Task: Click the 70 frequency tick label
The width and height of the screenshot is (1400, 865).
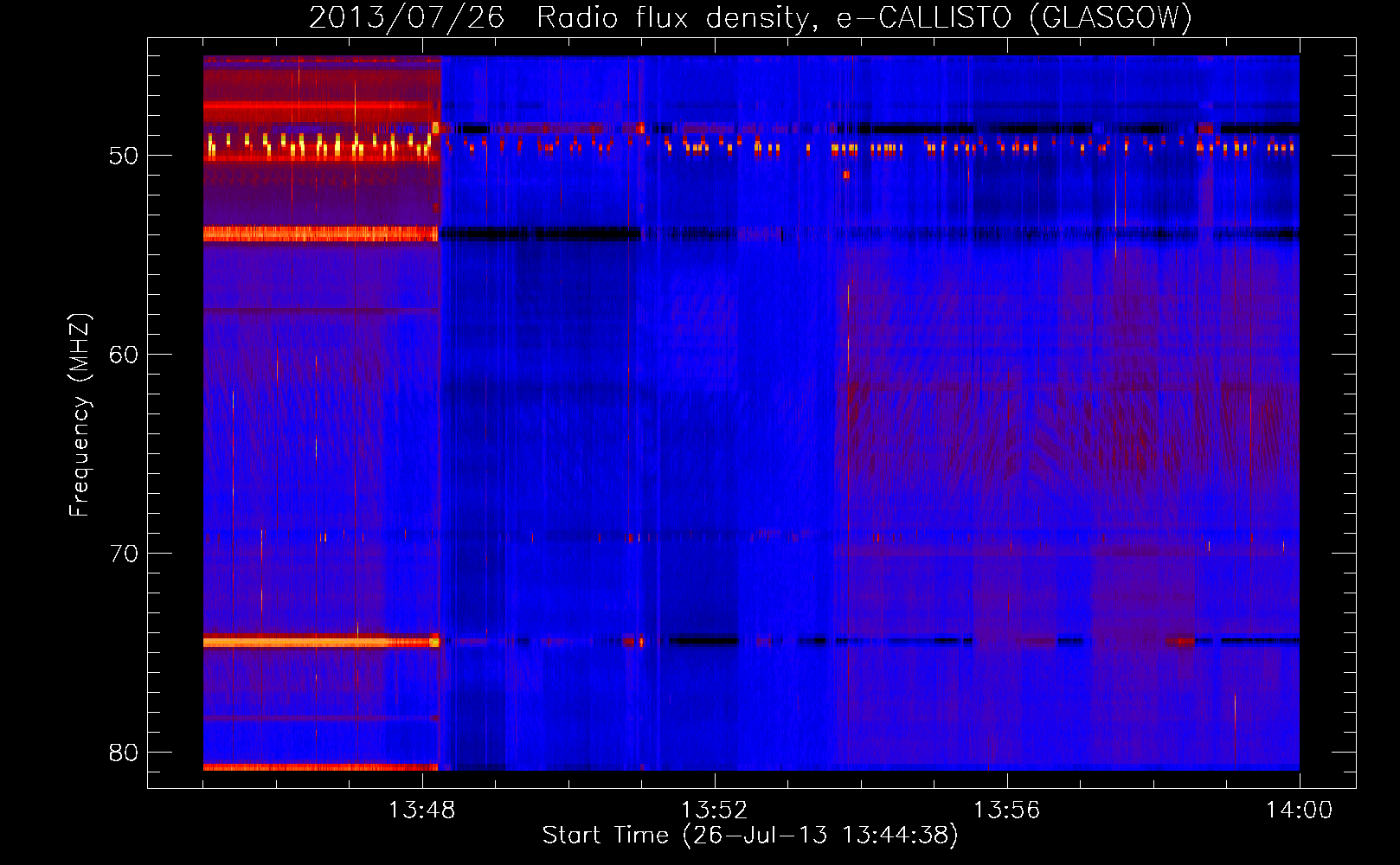Action: pos(124,554)
